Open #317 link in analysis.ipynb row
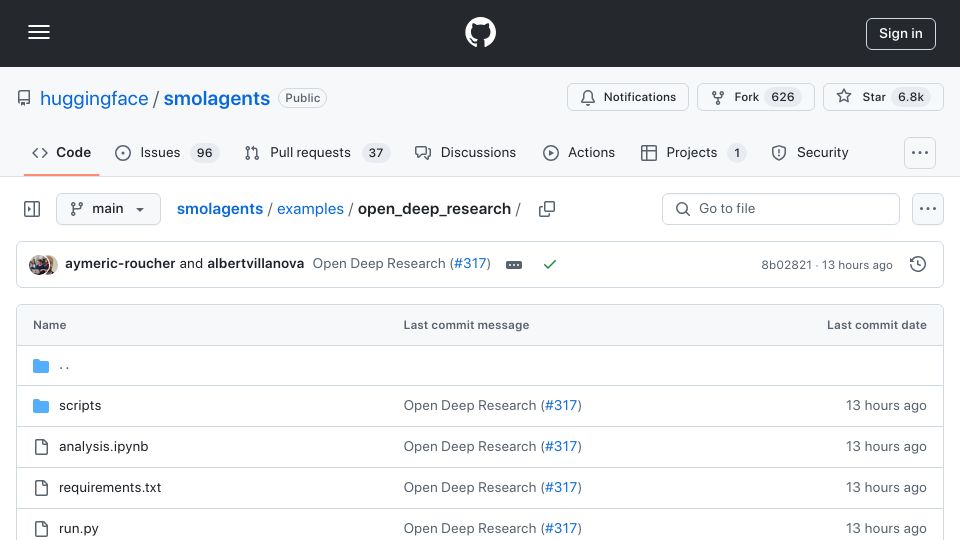Viewport: 960px width, 540px height. 561,446
